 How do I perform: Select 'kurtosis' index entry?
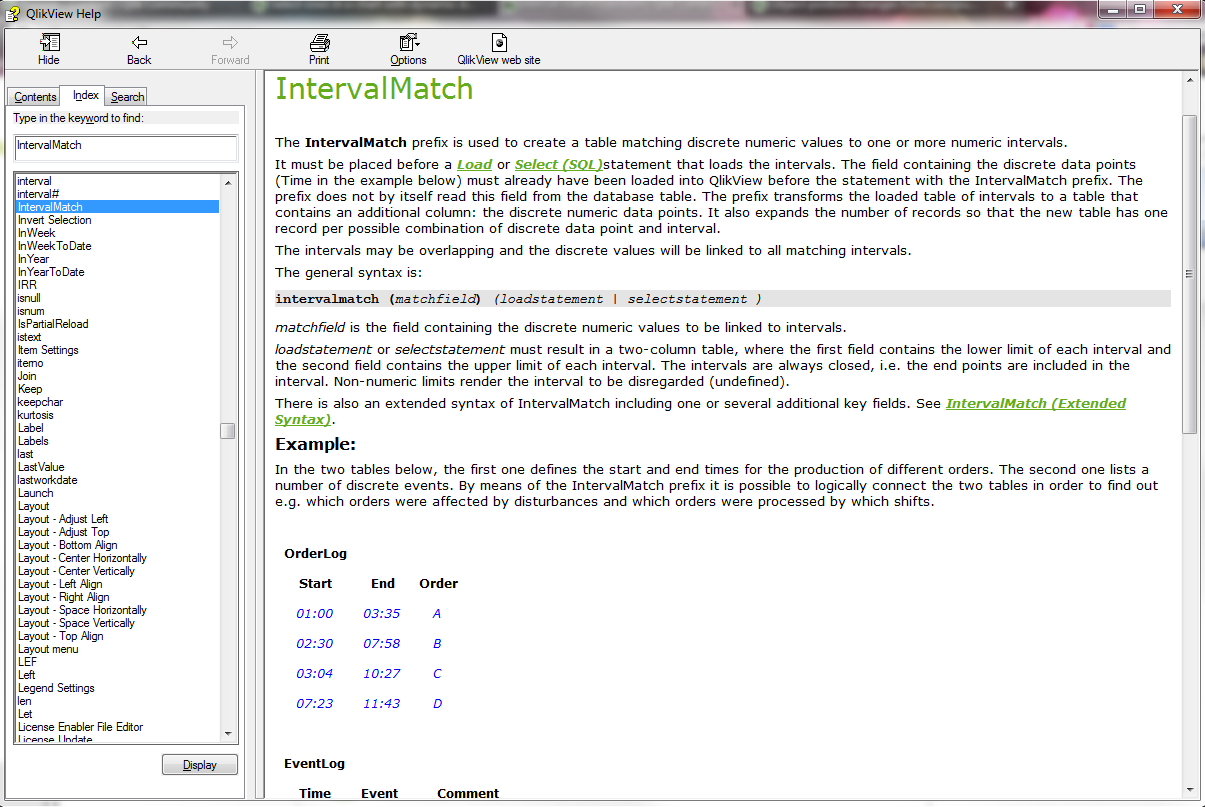click(x=36, y=415)
